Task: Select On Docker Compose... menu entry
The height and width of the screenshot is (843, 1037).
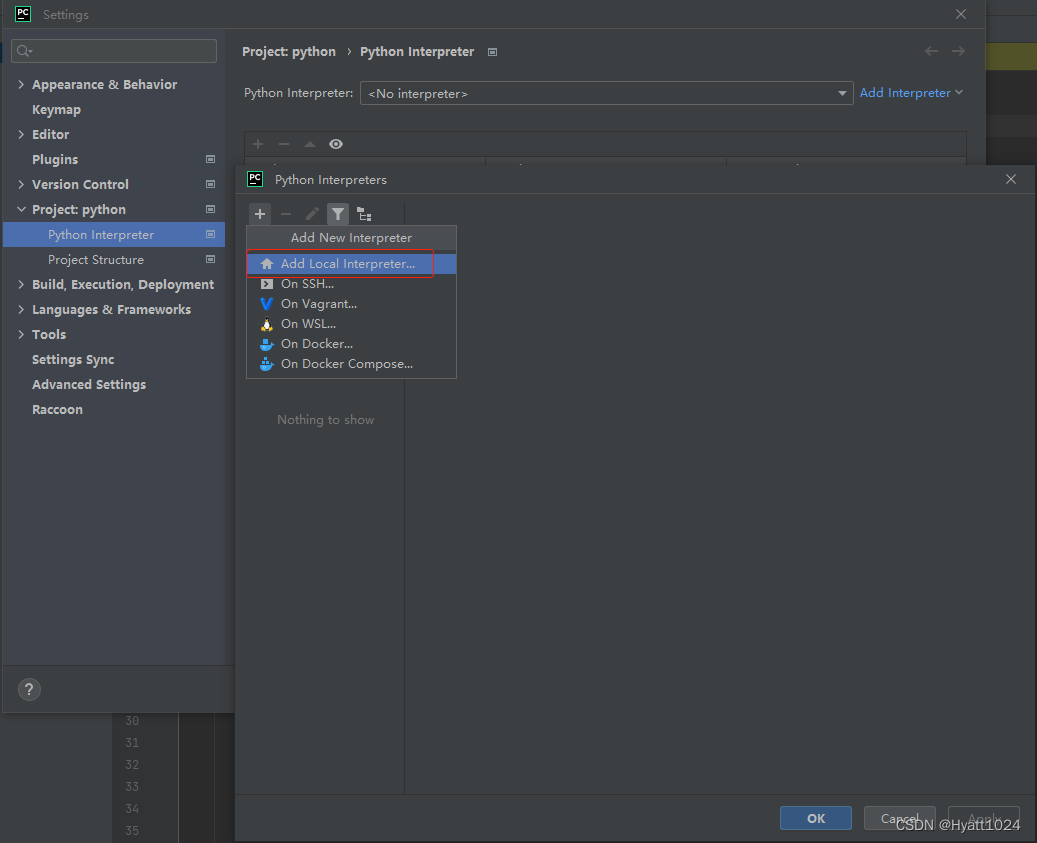Action: pyautogui.click(x=351, y=364)
